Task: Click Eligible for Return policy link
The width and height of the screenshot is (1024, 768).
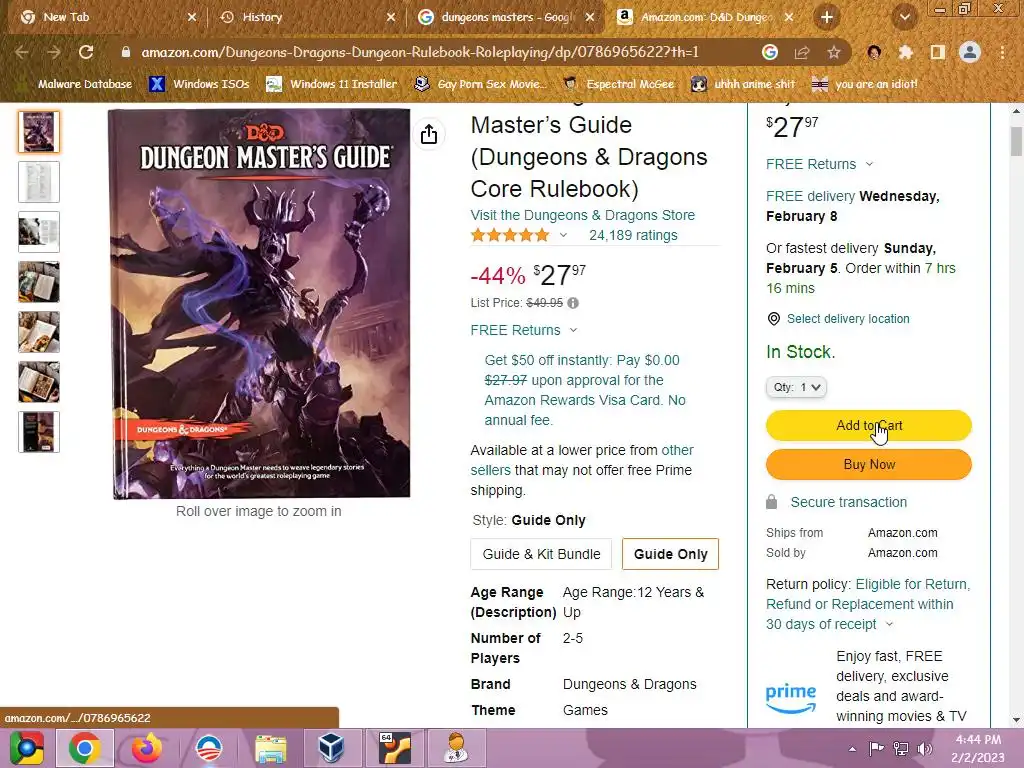Action: point(869,605)
